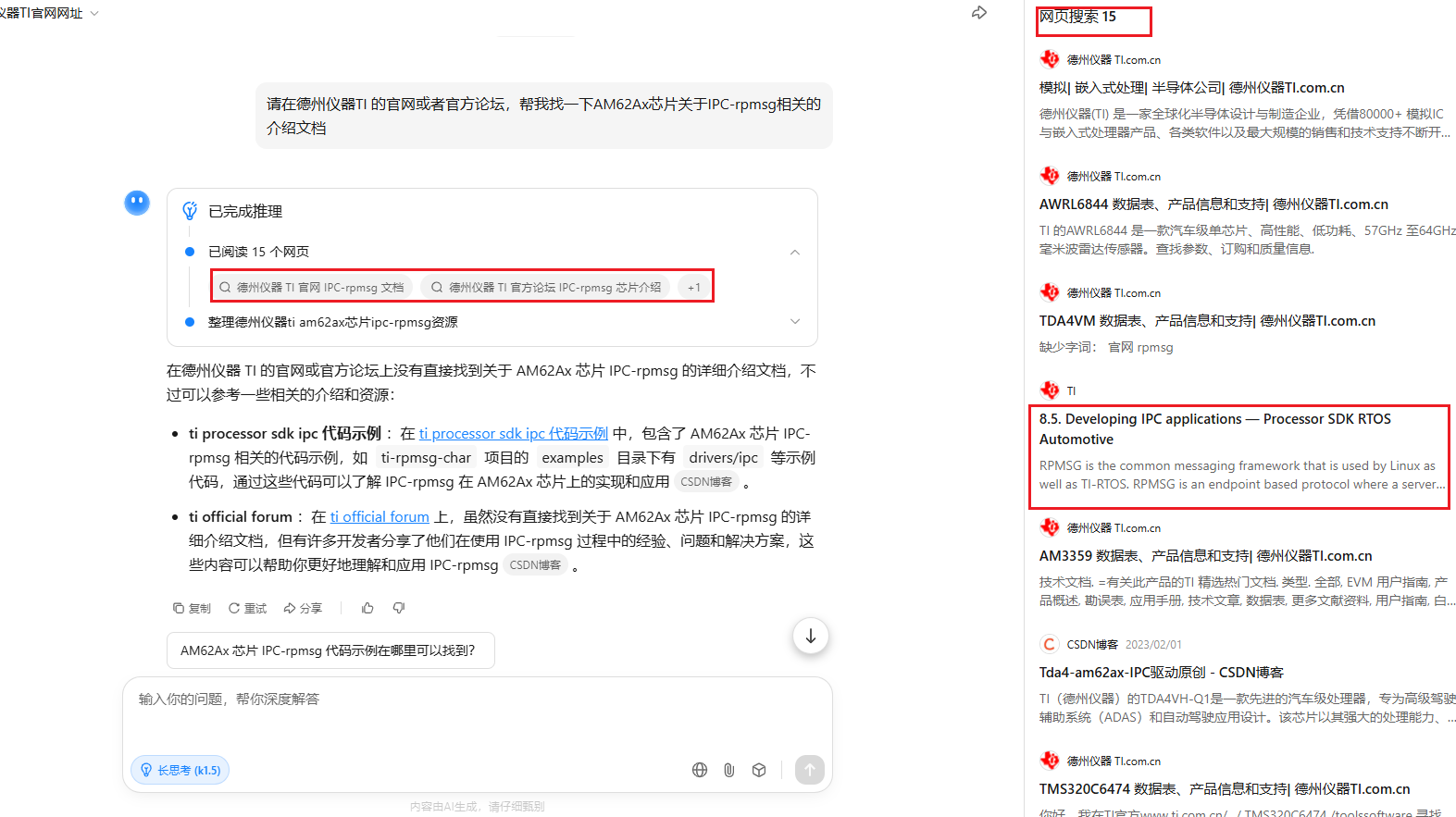The image size is (1456, 817).
Task: Open the 'ti processor sdk ipc 代码示例' link
Action: (513, 433)
